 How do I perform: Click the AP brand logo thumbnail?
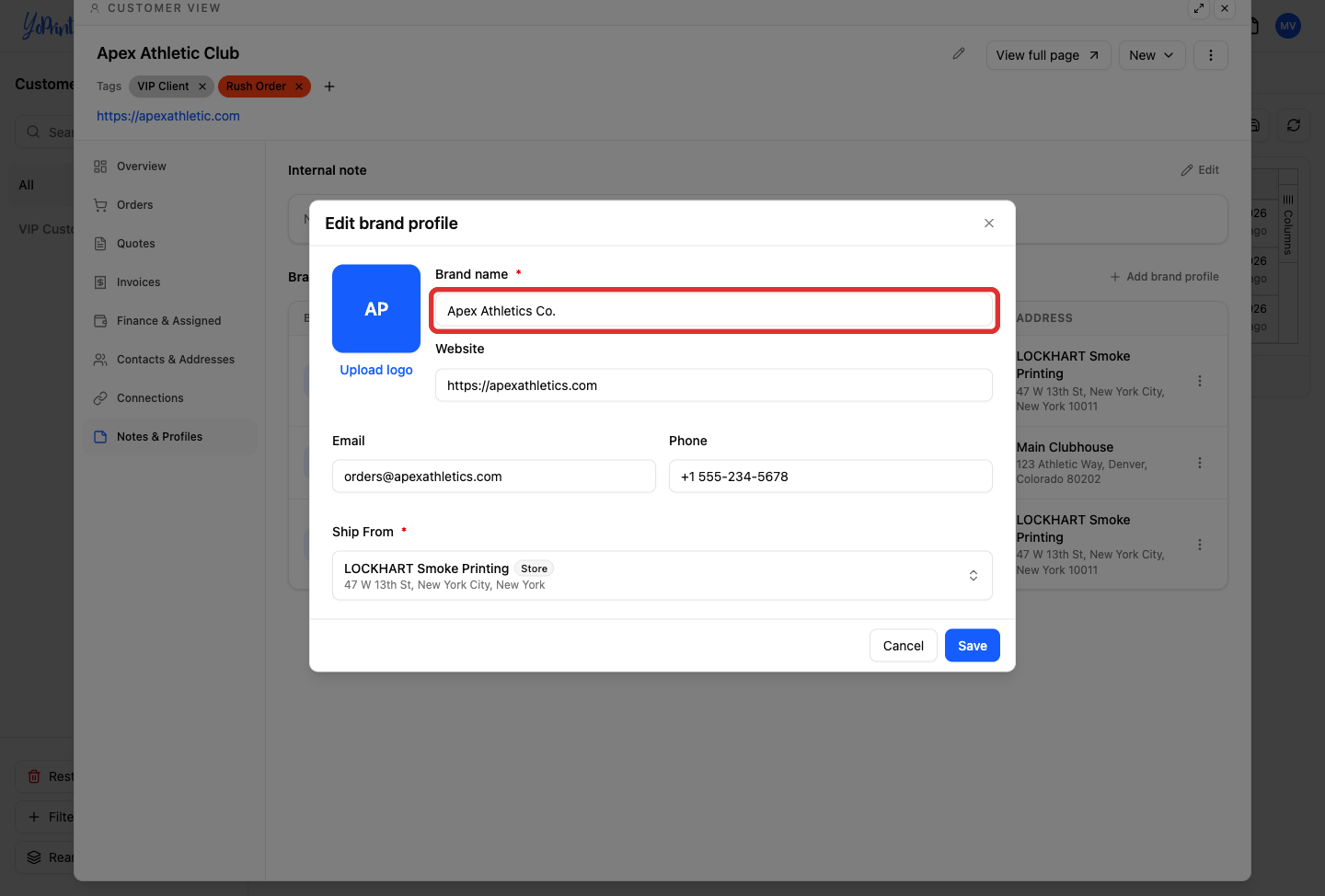coord(376,309)
